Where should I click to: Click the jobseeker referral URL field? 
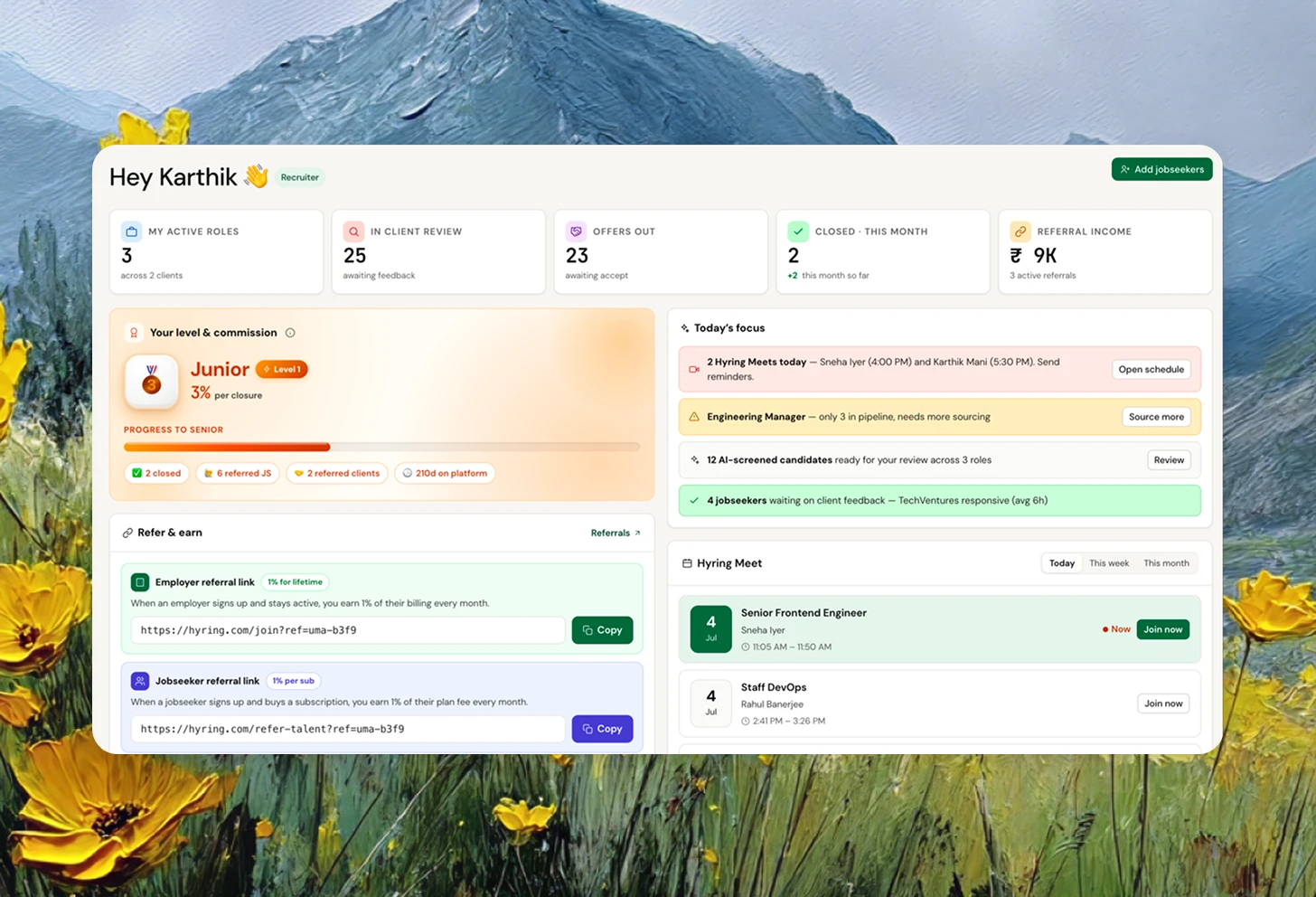348,729
